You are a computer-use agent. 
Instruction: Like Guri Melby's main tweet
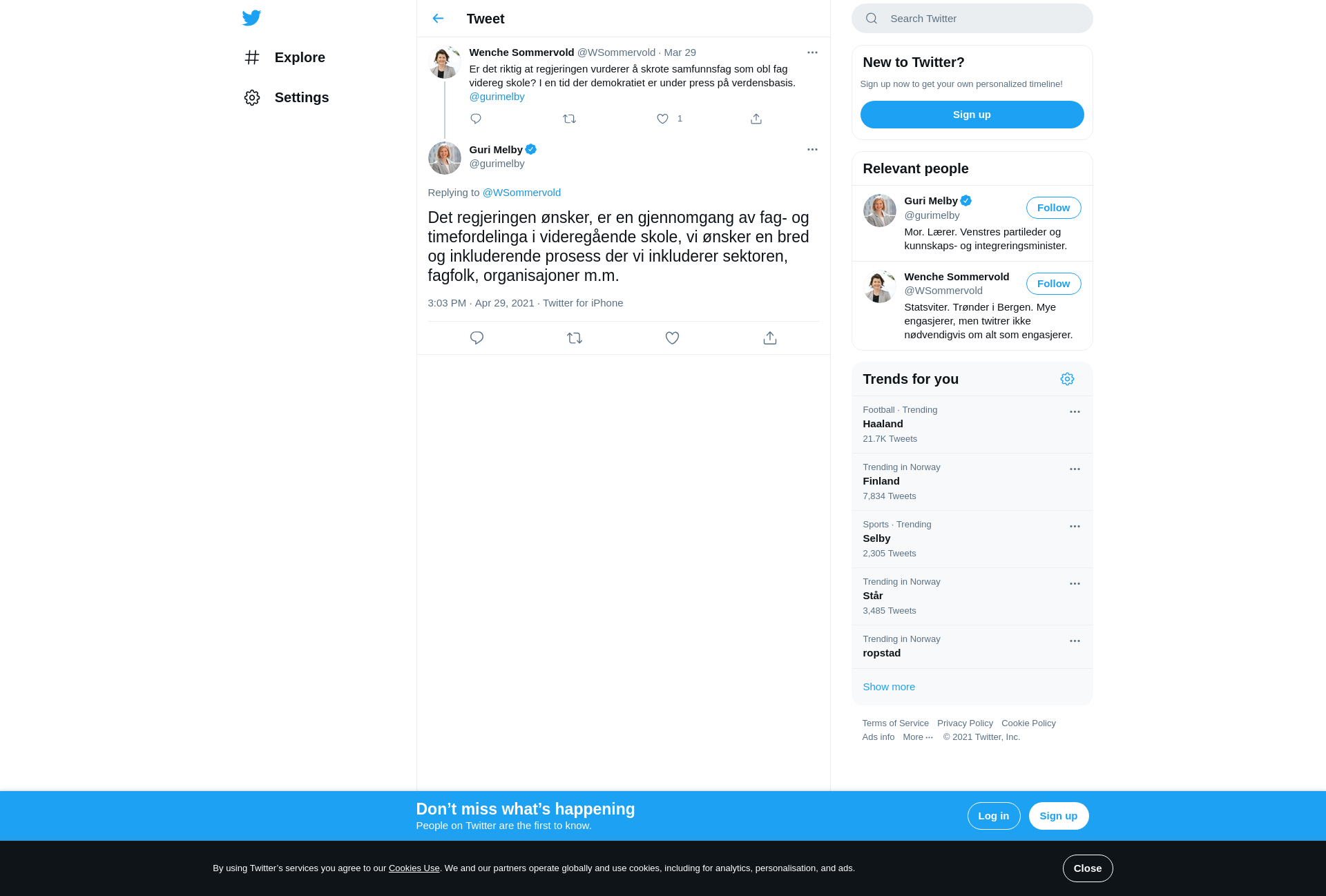tap(672, 338)
